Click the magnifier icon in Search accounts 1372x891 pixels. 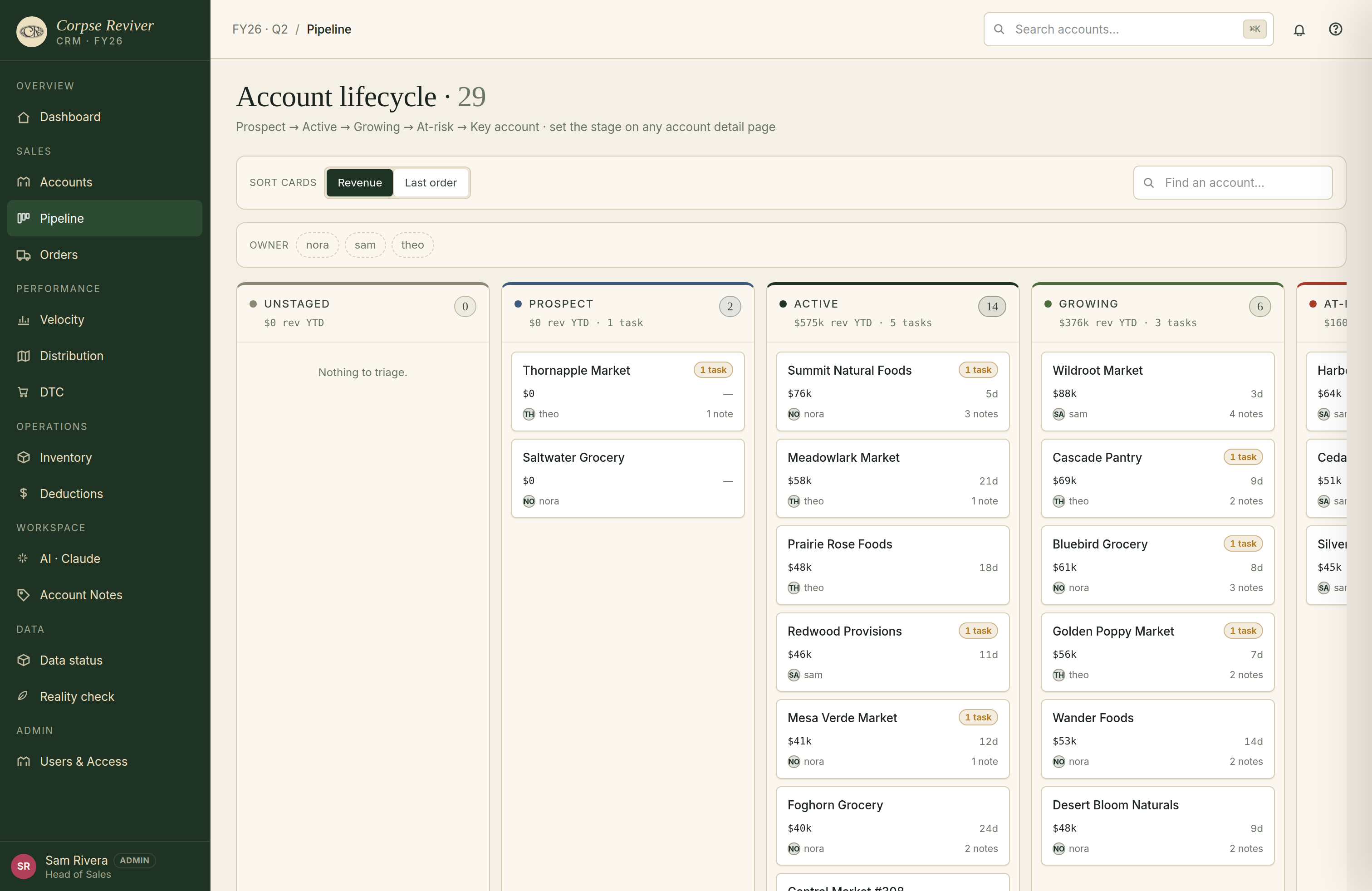point(999,29)
